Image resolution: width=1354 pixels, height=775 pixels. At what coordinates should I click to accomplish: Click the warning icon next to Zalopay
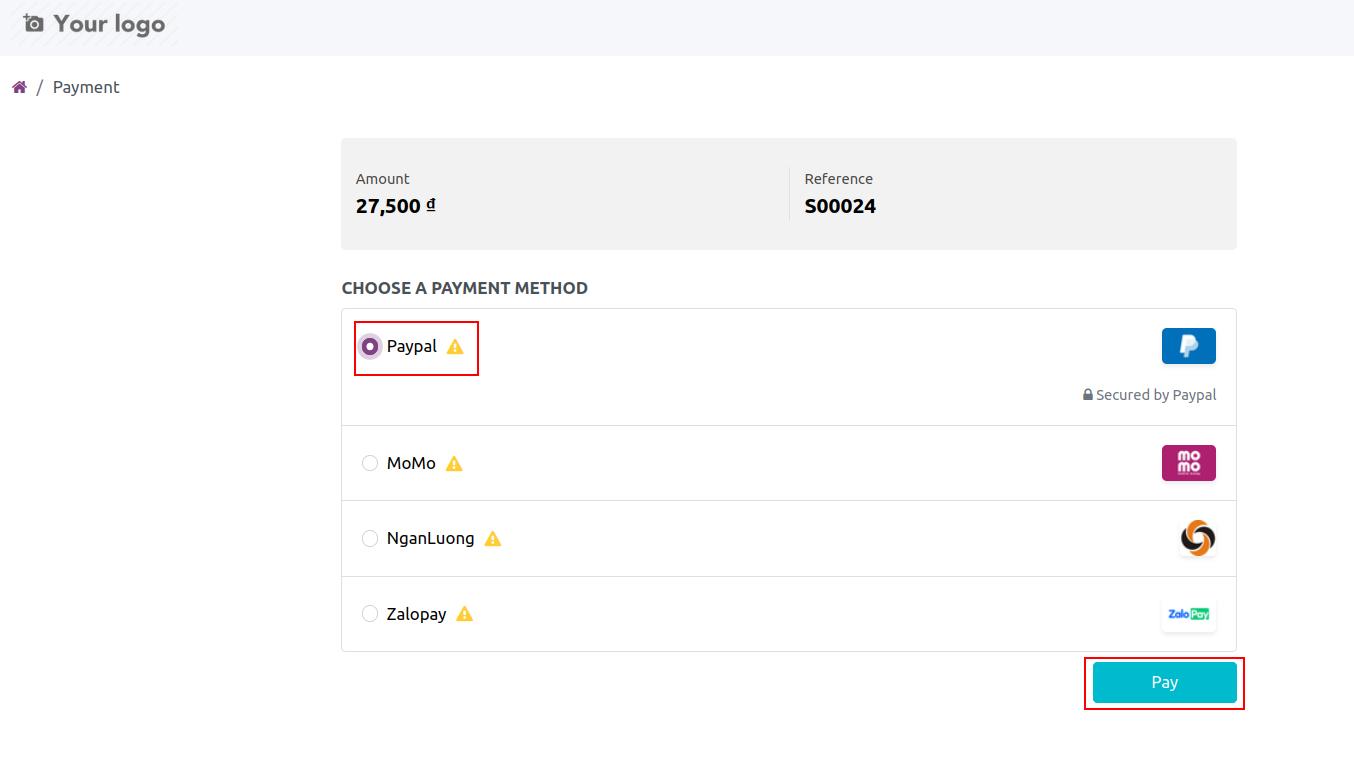point(464,614)
